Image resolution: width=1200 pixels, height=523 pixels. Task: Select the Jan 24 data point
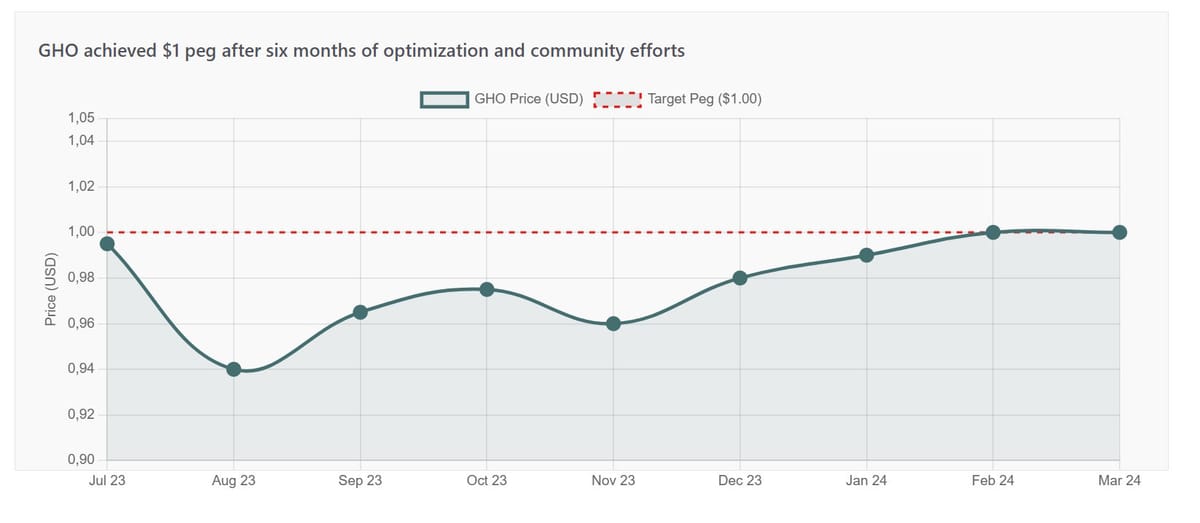(x=866, y=255)
